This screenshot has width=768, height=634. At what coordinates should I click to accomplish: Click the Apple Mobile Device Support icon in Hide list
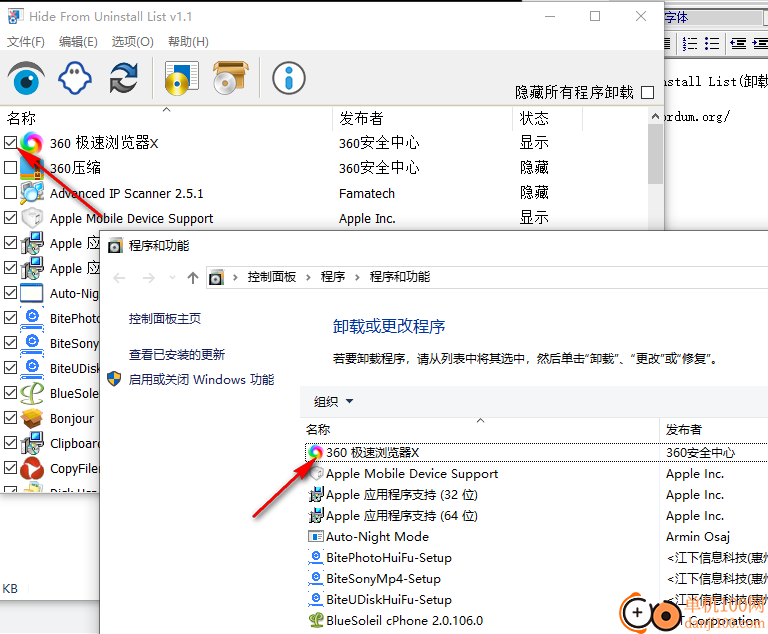[x=32, y=218]
